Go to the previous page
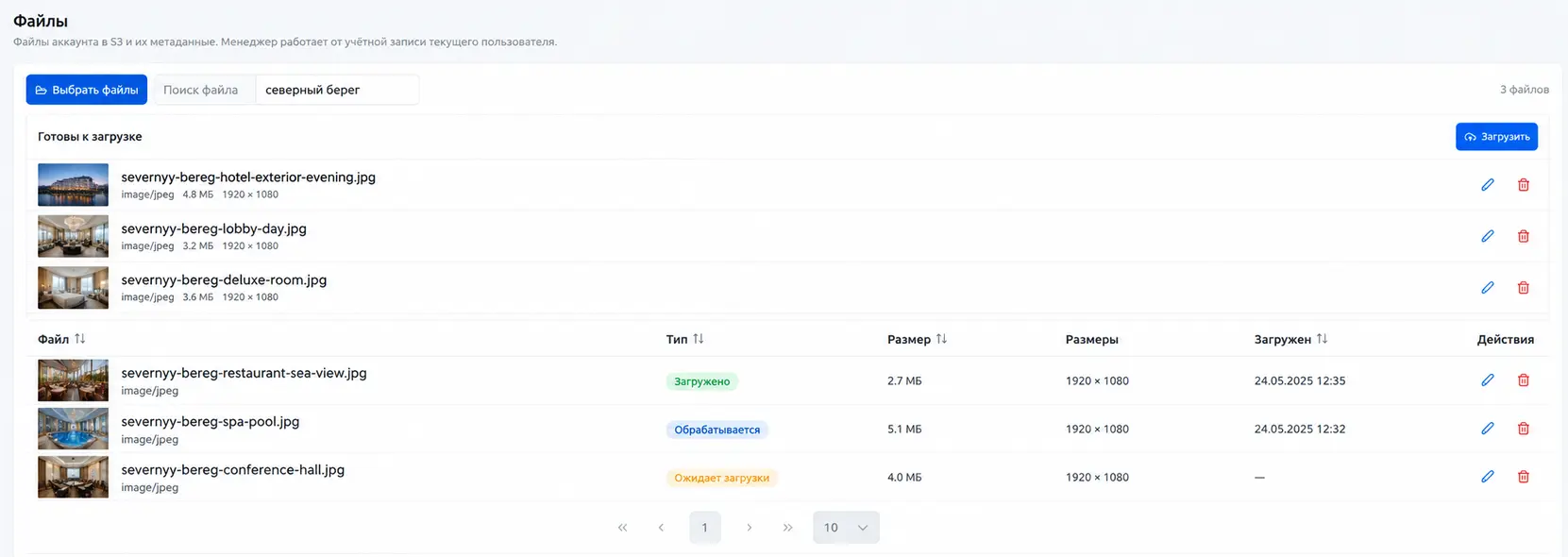This screenshot has width=1568, height=557. [661, 528]
